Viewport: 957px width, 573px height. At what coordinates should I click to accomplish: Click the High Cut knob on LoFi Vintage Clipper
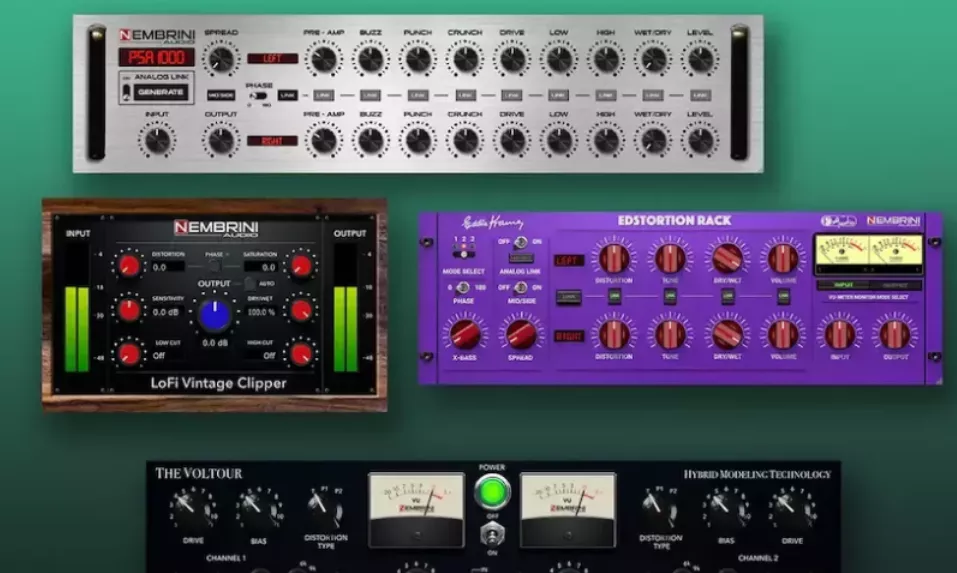(301, 354)
